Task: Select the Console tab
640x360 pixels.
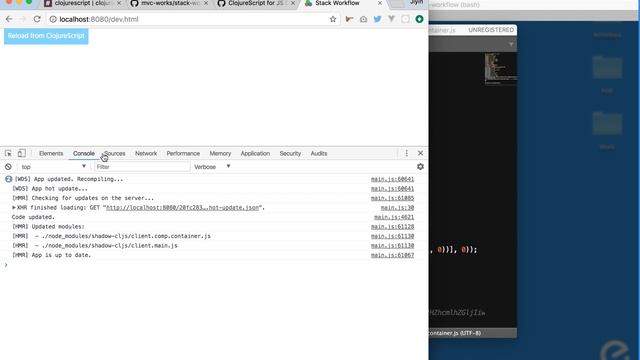Action: (x=84, y=153)
